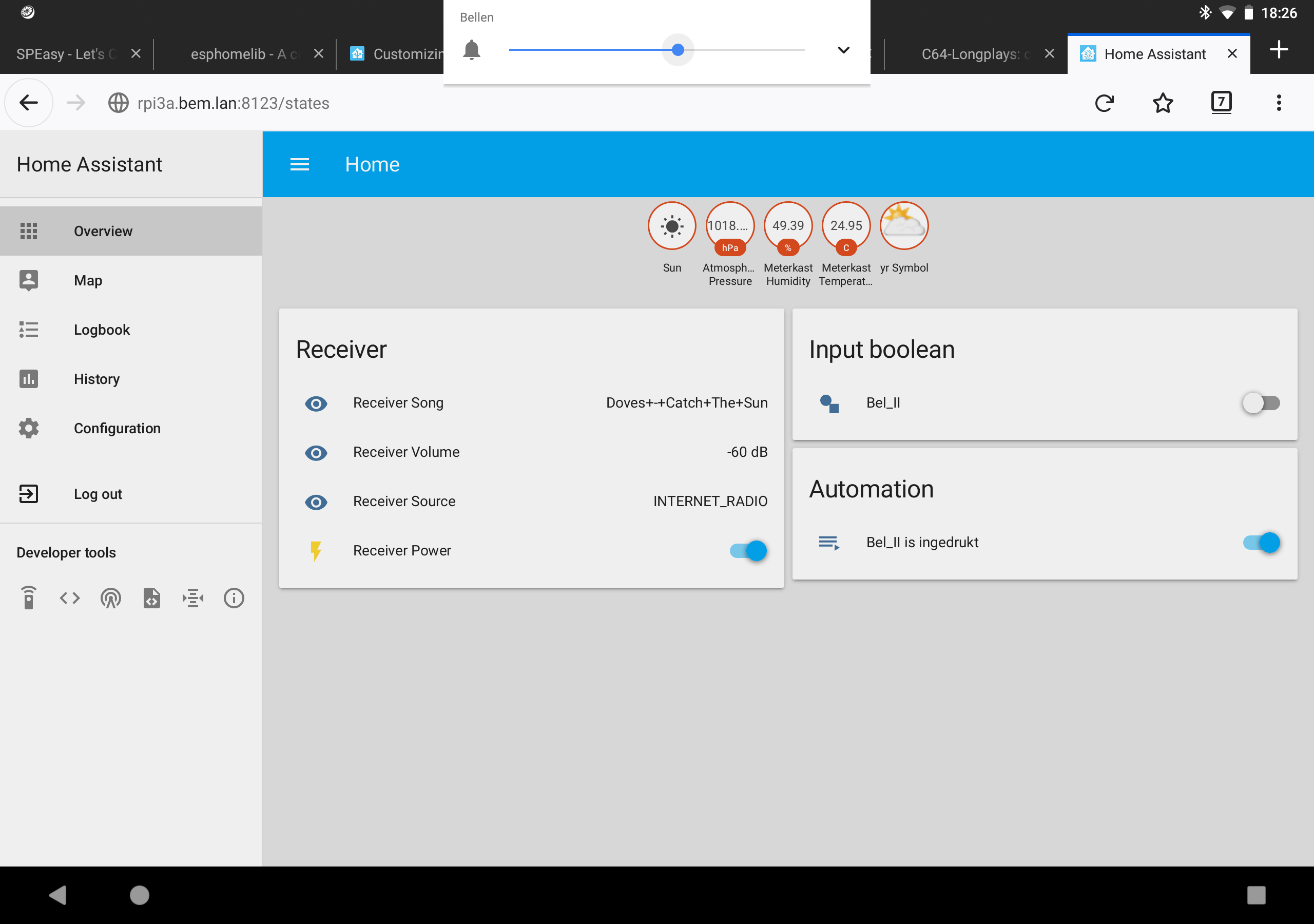
Task: Open the browser three-dot overflow menu
Action: tap(1279, 103)
